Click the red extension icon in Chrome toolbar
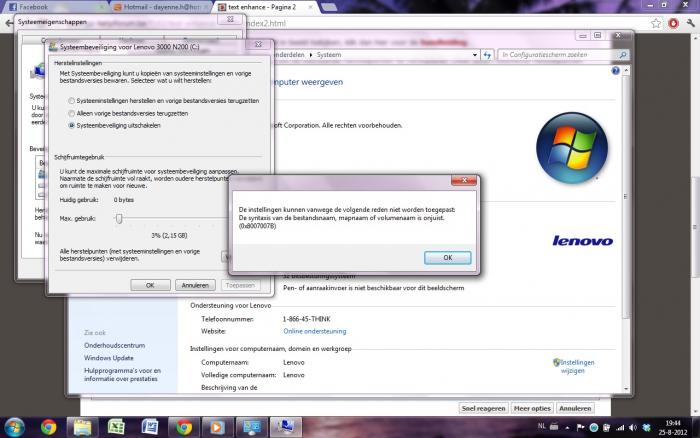This screenshot has width=700, height=438. [673, 23]
